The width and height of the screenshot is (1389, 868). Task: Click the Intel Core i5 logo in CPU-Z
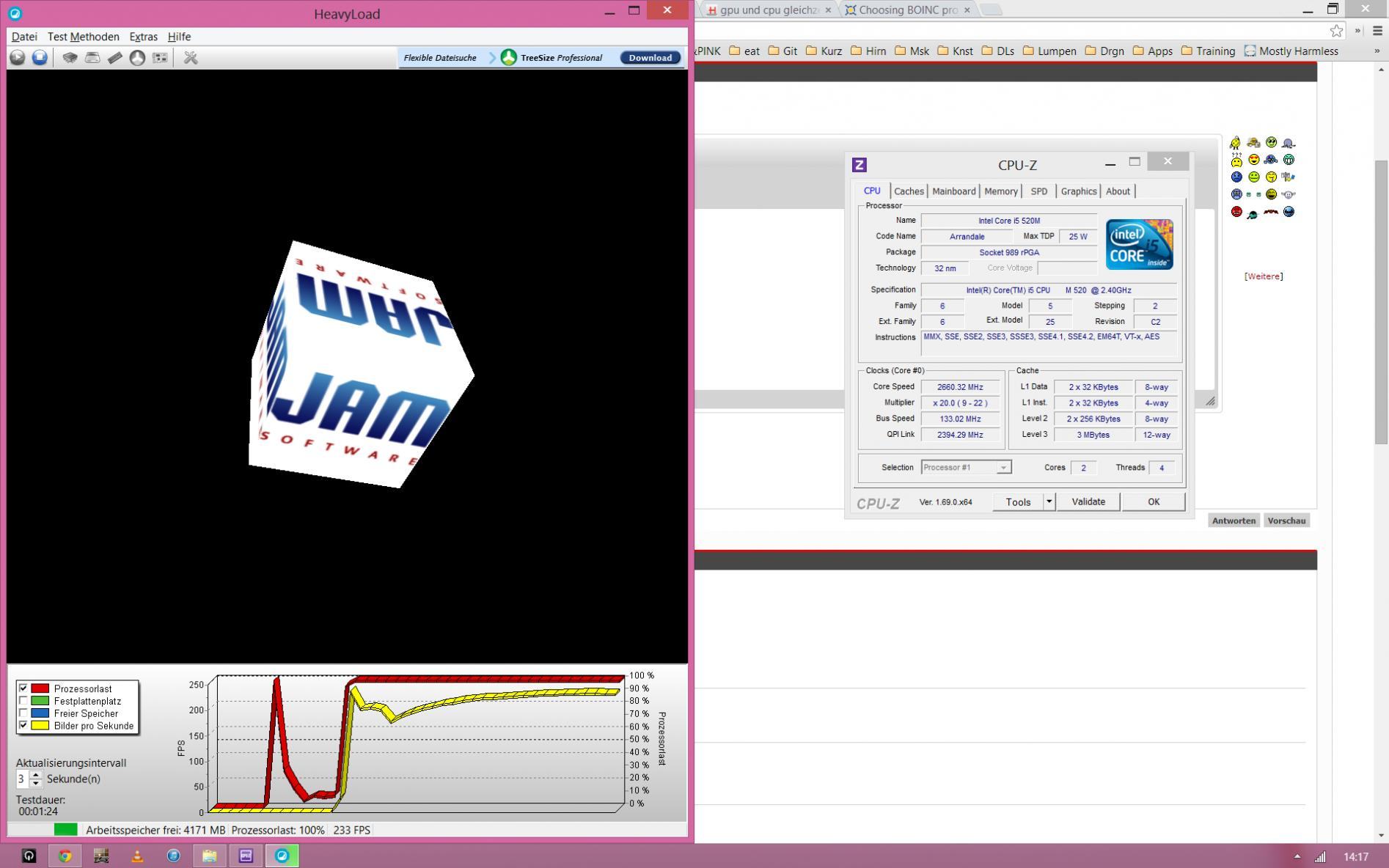(x=1139, y=244)
